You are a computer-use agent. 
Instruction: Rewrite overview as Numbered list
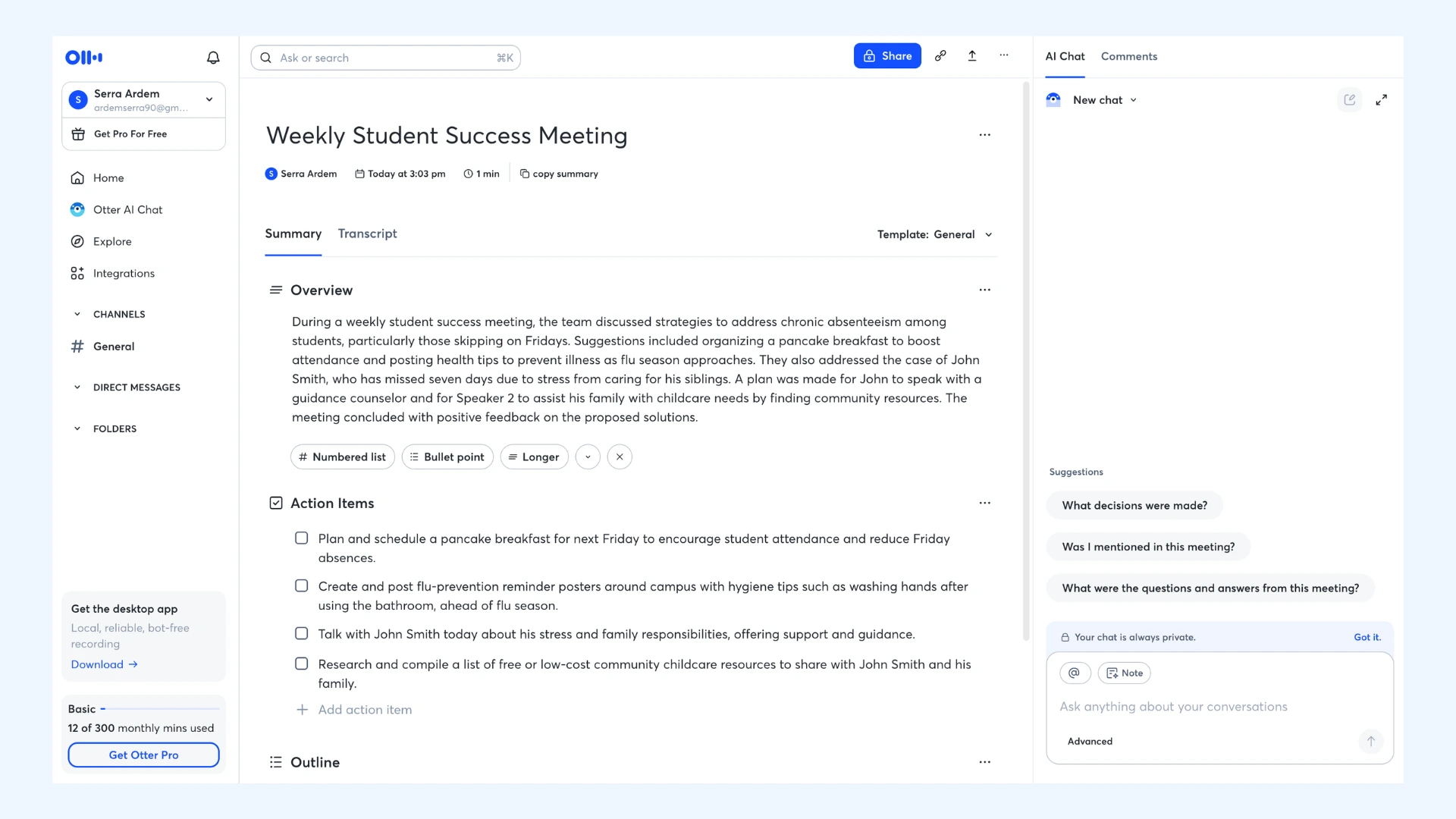(343, 457)
